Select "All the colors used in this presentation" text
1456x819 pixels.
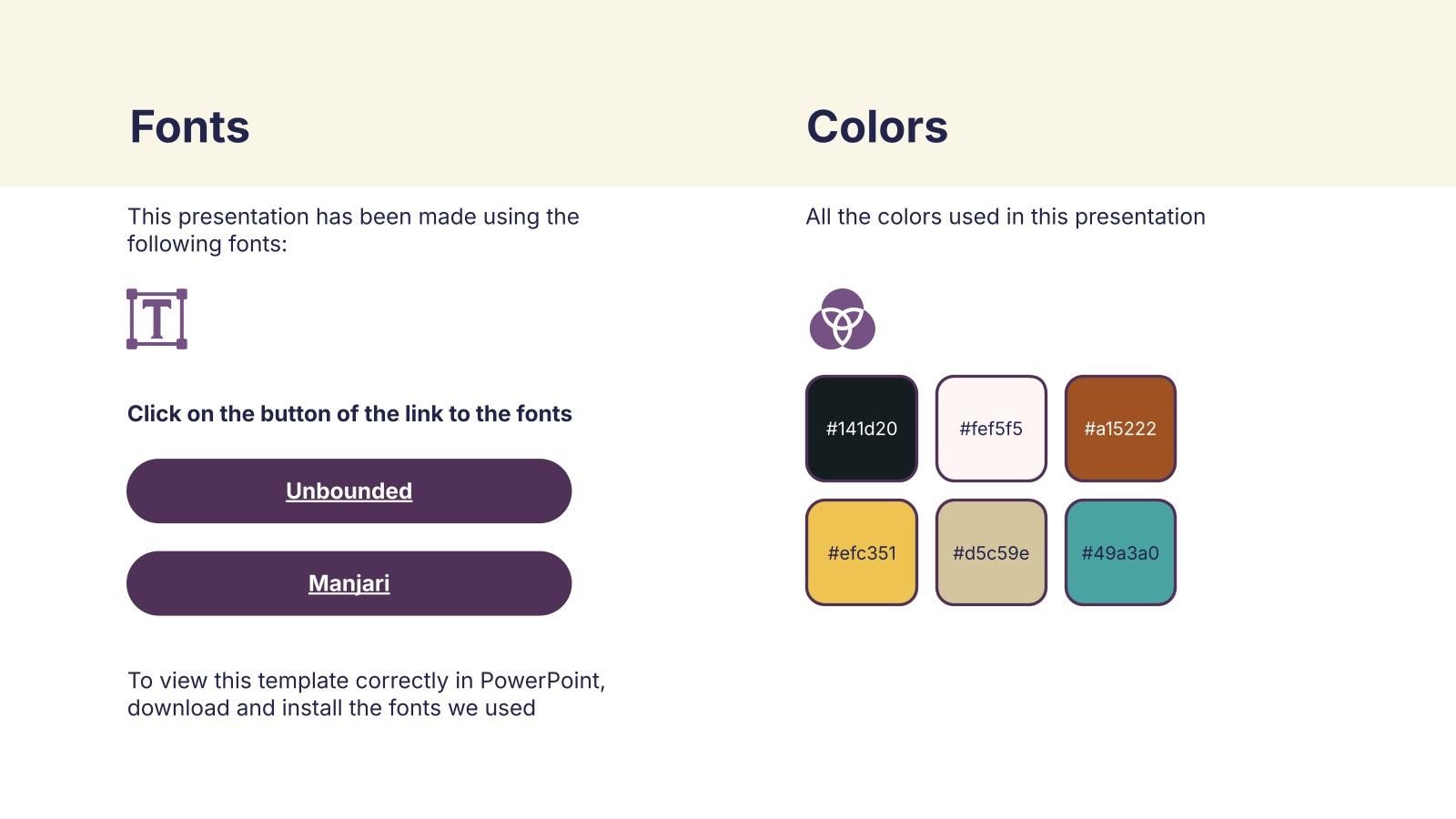pos(1006,217)
